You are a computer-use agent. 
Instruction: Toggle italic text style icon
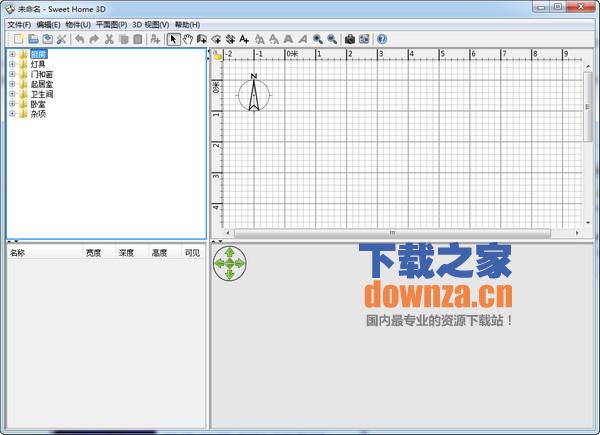(x=303, y=39)
